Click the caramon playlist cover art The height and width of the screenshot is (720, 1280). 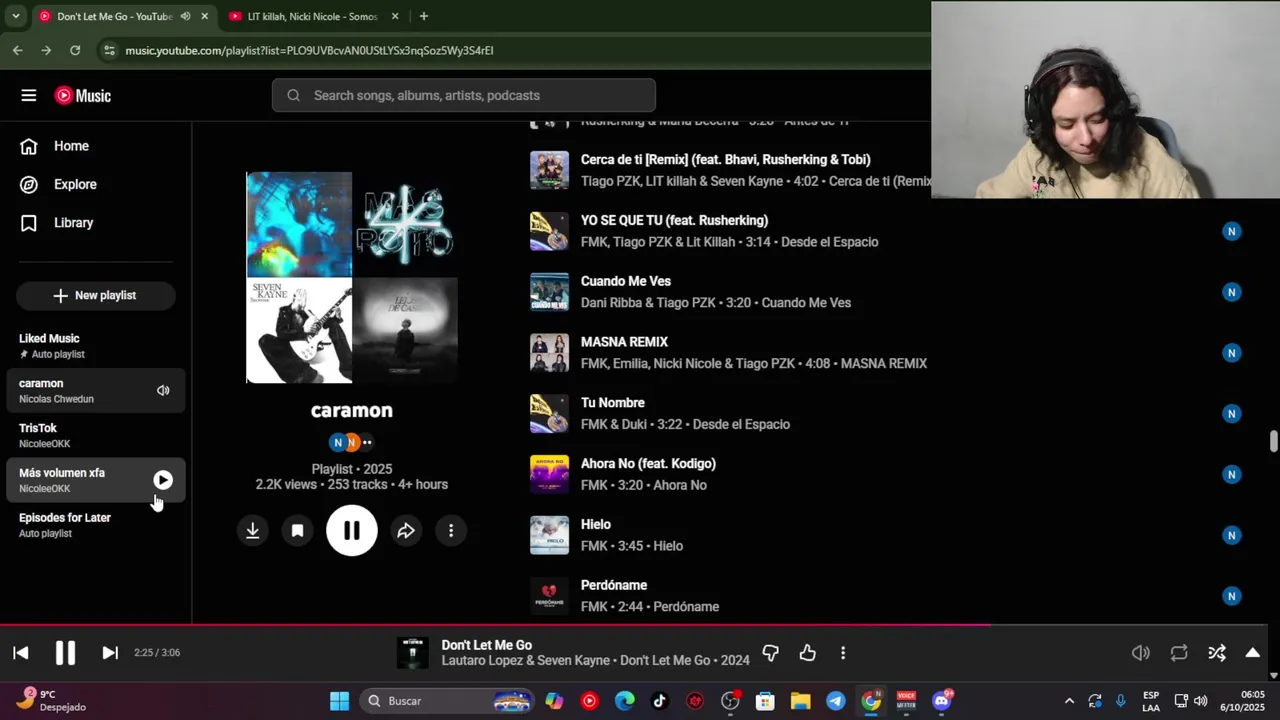[x=352, y=277]
